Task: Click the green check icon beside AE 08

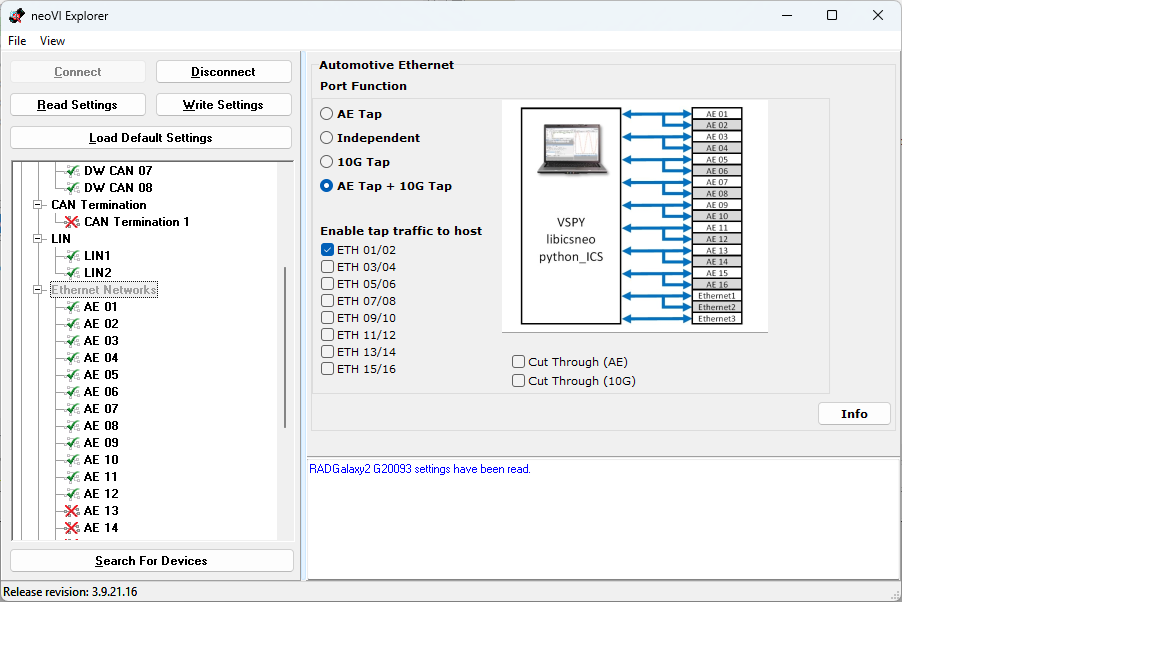Action: point(71,426)
